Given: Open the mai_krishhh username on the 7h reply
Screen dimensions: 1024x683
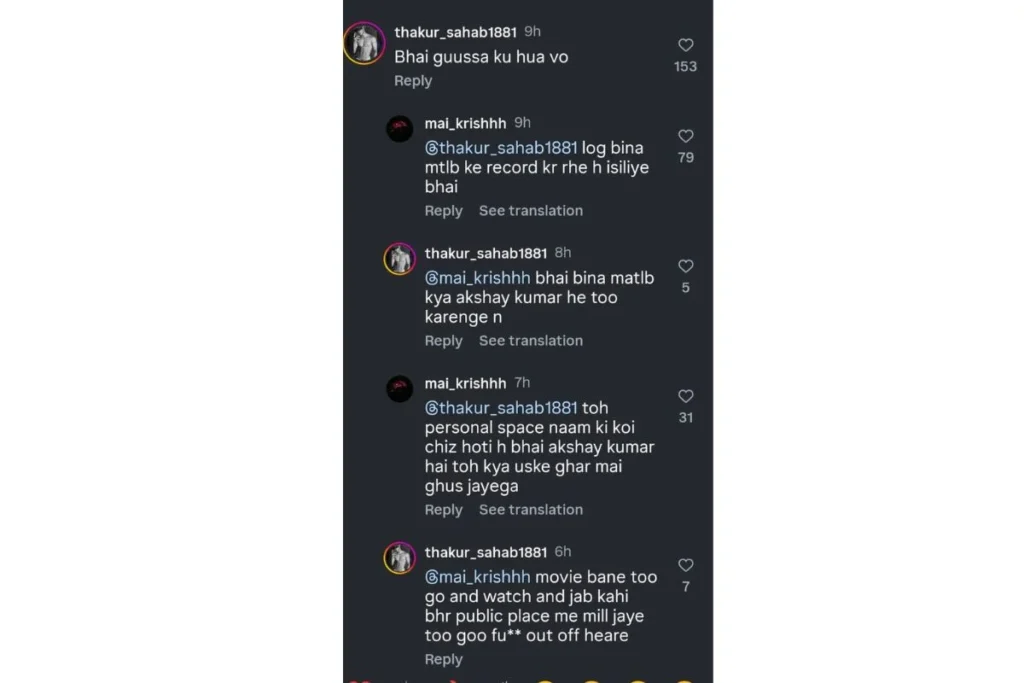Looking at the screenshot, I should coord(465,383).
